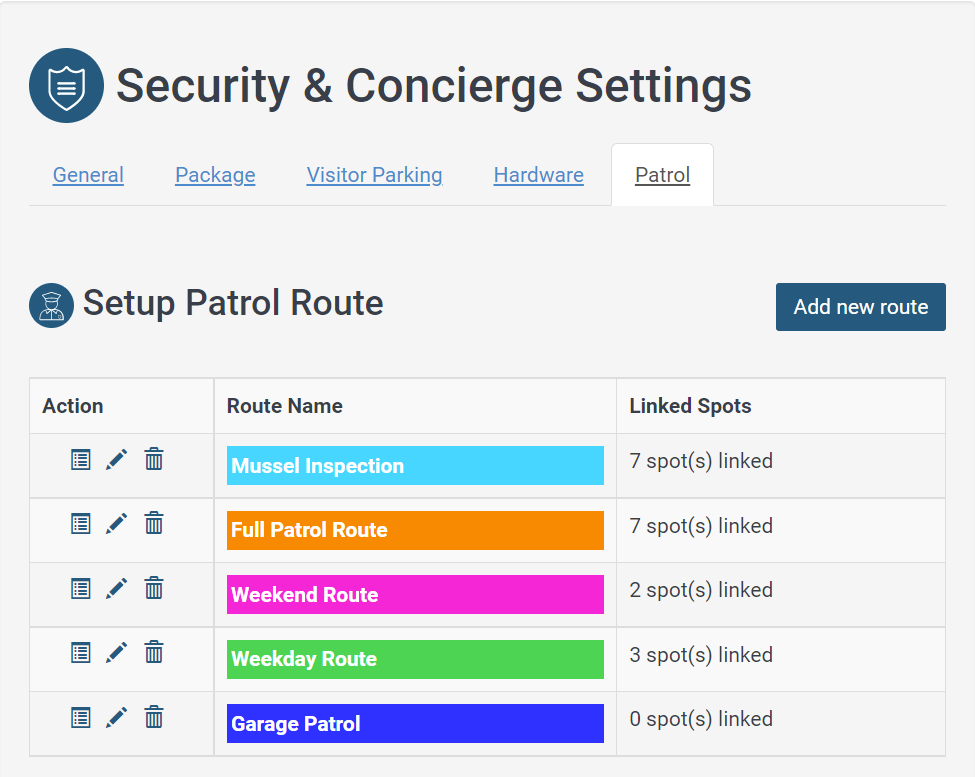
Task: Switch to the General tab
Action: pyautogui.click(x=88, y=175)
